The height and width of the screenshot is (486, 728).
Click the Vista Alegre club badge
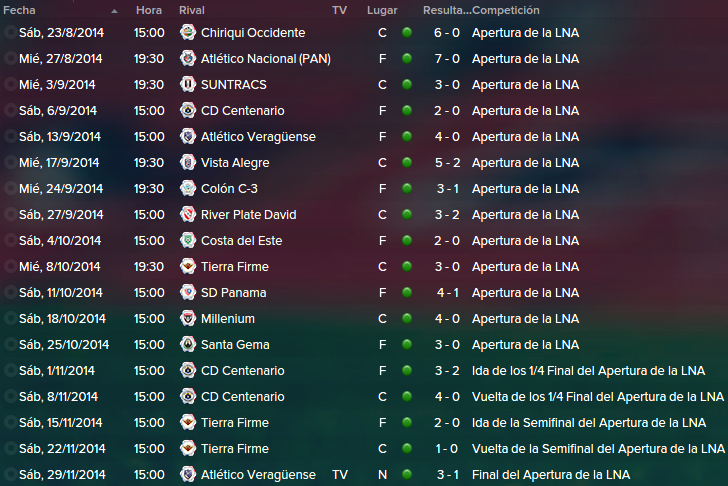(x=188, y=162)
